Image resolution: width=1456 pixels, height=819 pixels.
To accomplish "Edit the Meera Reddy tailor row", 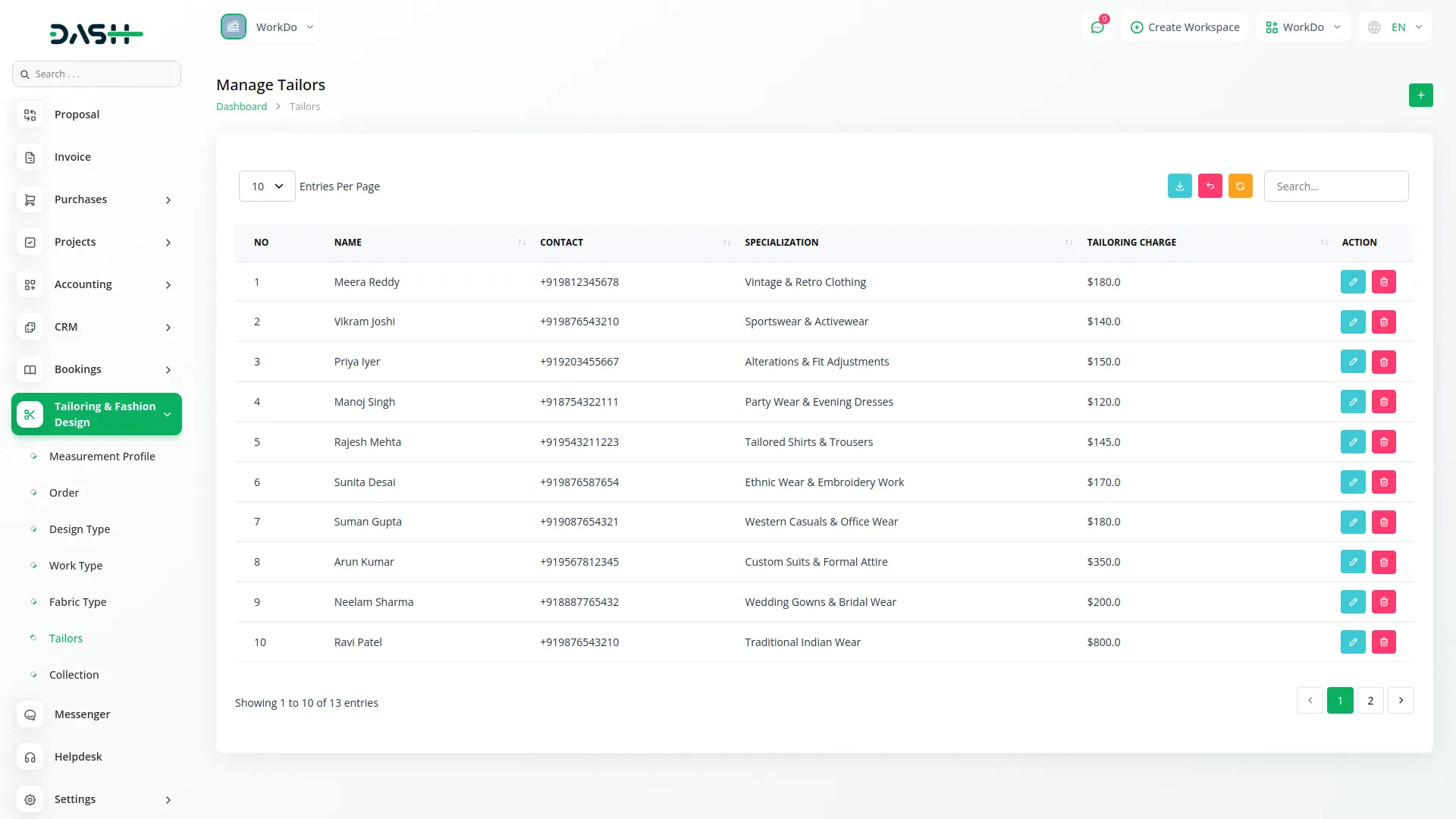I will click(x=1352, y=282).
